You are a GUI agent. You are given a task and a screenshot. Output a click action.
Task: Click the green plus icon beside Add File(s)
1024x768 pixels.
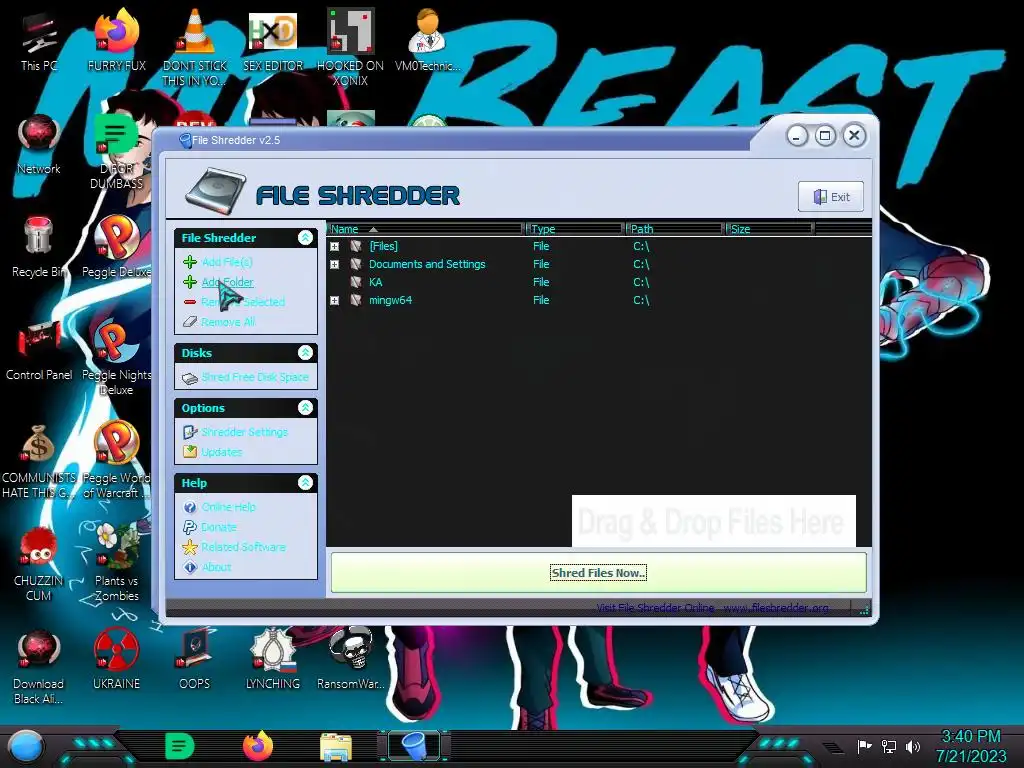[x=190, y=262]
